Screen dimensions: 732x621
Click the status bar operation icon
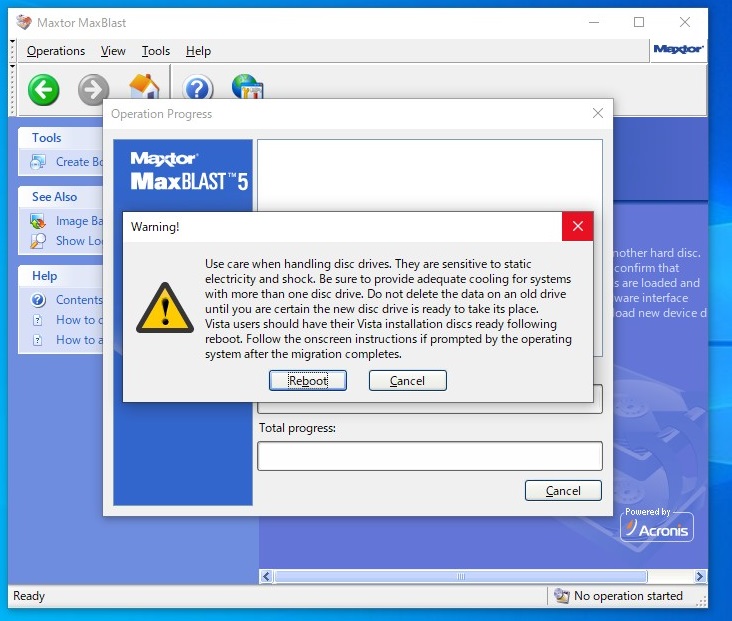point(562,596)
